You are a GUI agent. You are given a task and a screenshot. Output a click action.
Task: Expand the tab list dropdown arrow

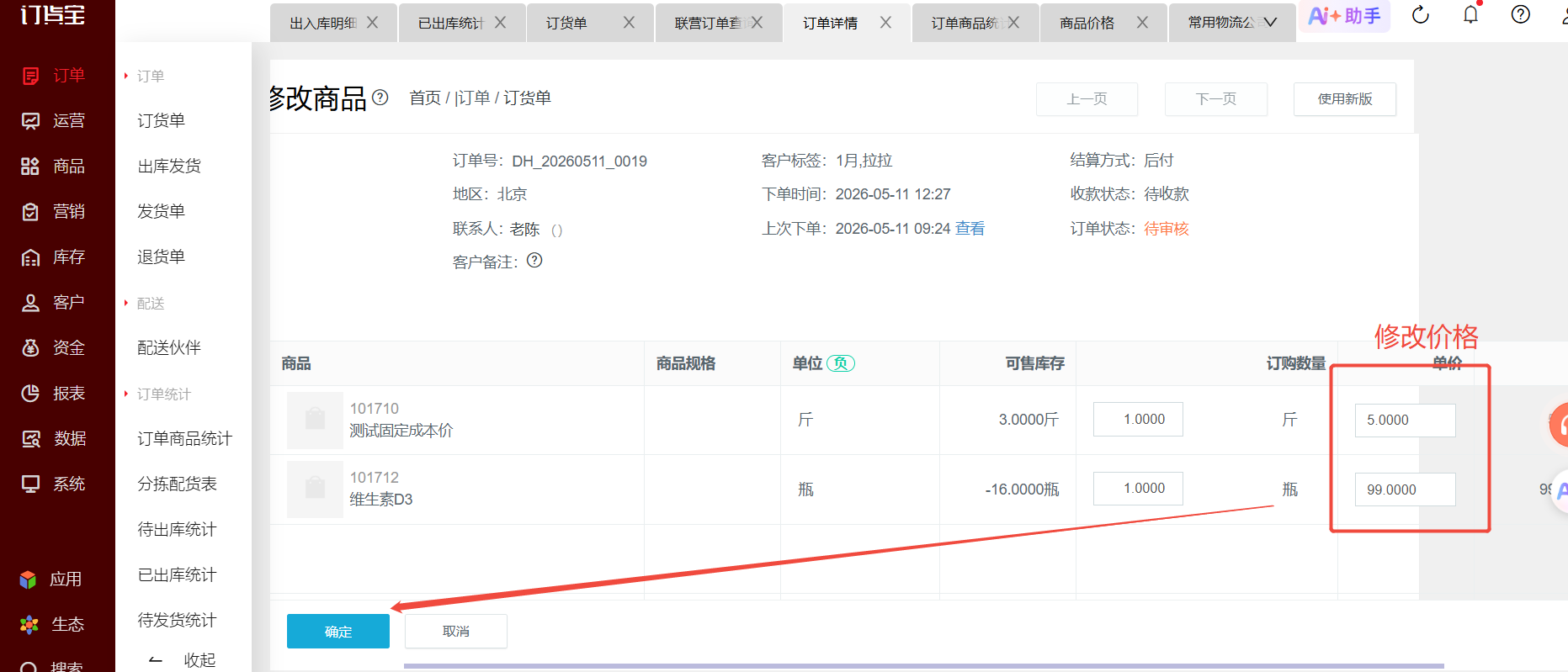point(1270,23)
